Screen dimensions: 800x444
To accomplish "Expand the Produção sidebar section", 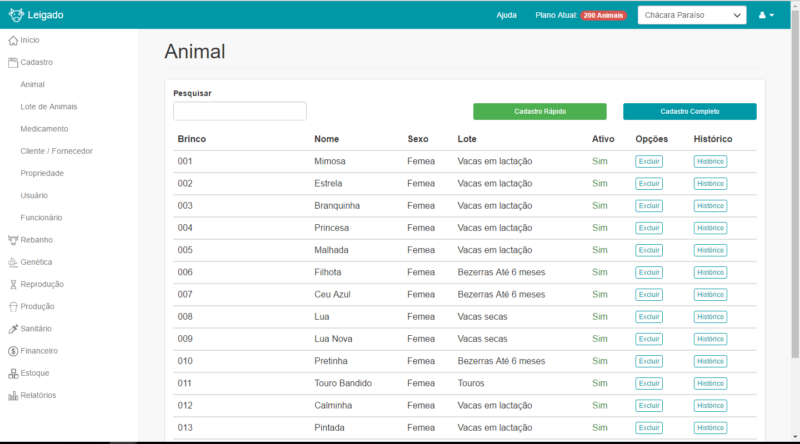I will [x=37, y=307].
